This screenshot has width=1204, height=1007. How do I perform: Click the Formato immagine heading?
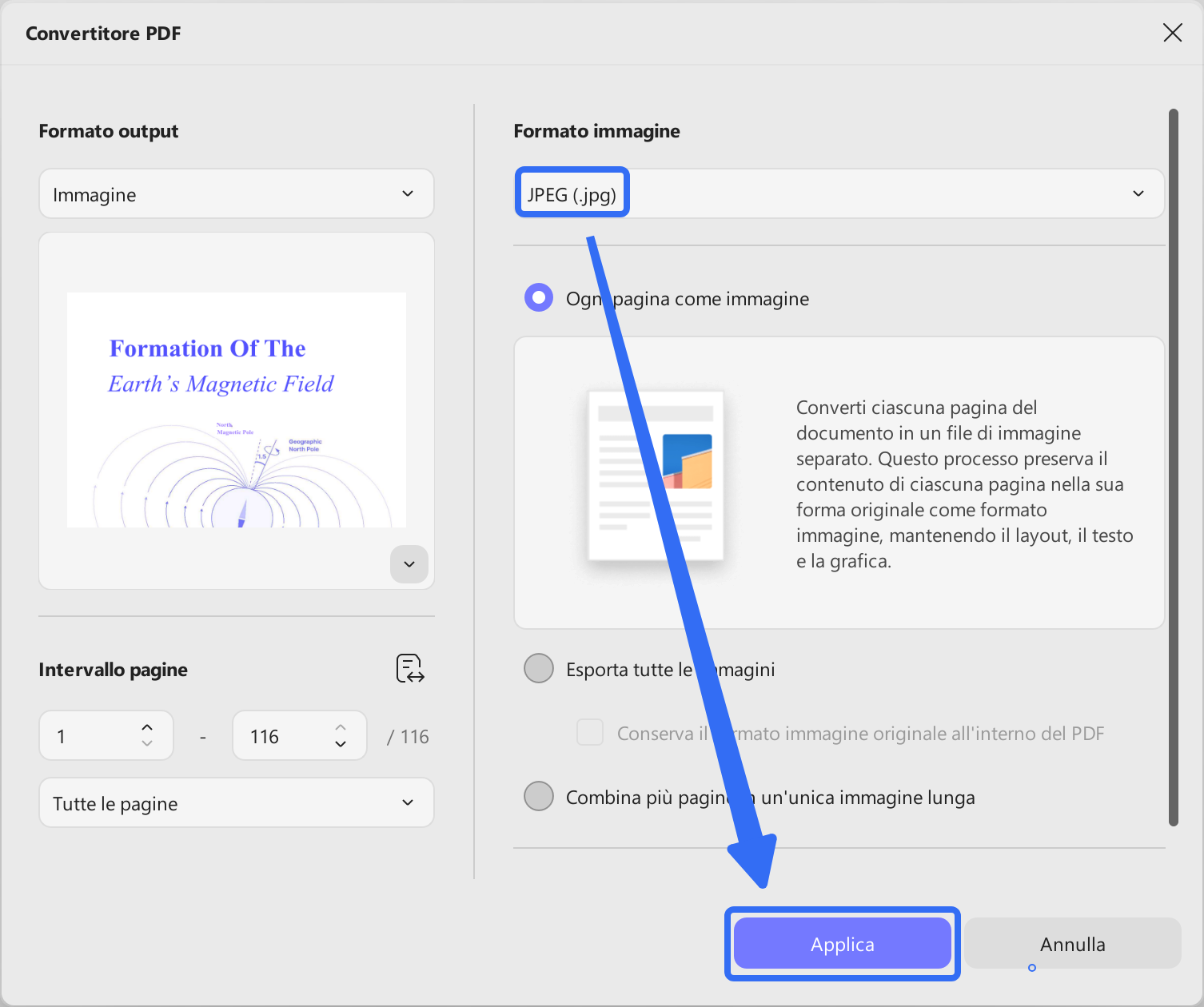click(x=596, y=131)
